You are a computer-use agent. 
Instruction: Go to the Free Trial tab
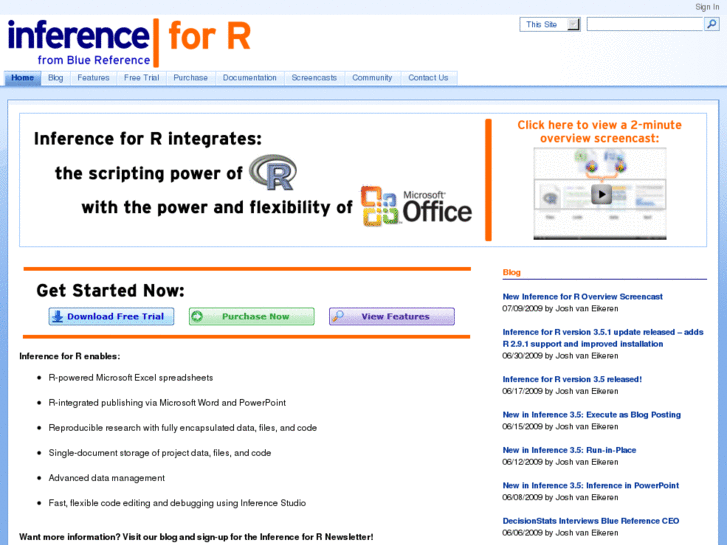coord(141,78)
